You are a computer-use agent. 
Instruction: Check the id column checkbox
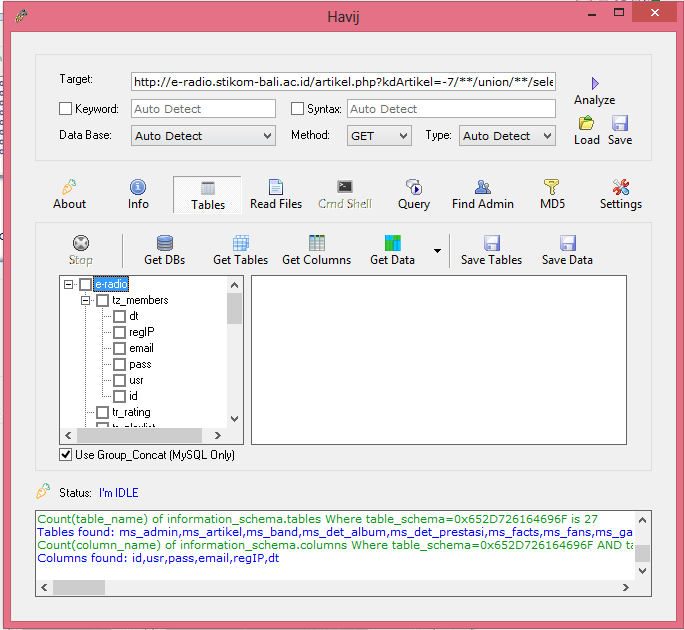(x=120, y=396)
